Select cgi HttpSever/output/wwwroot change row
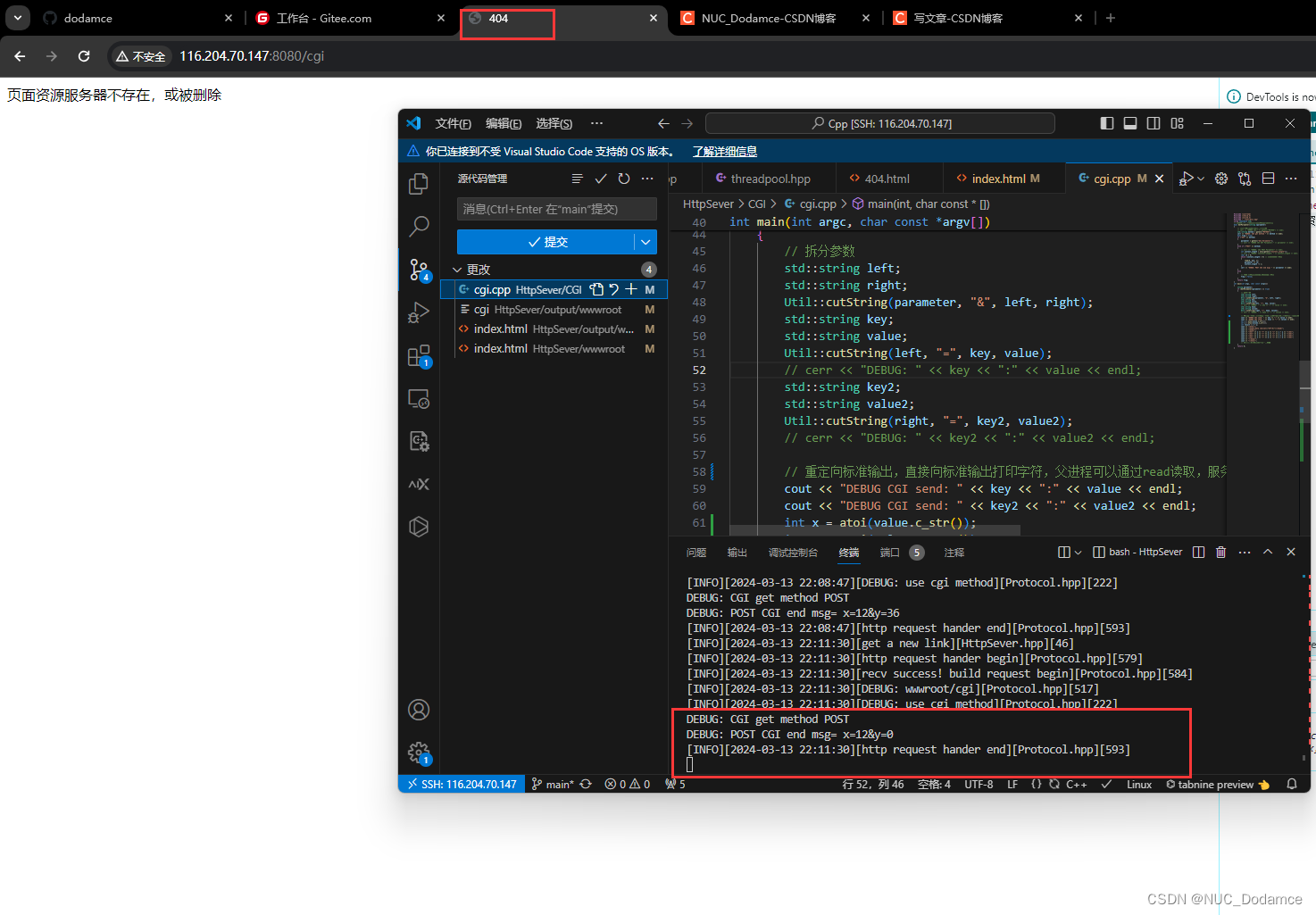The image size is (1316, 915). (554, 309)
